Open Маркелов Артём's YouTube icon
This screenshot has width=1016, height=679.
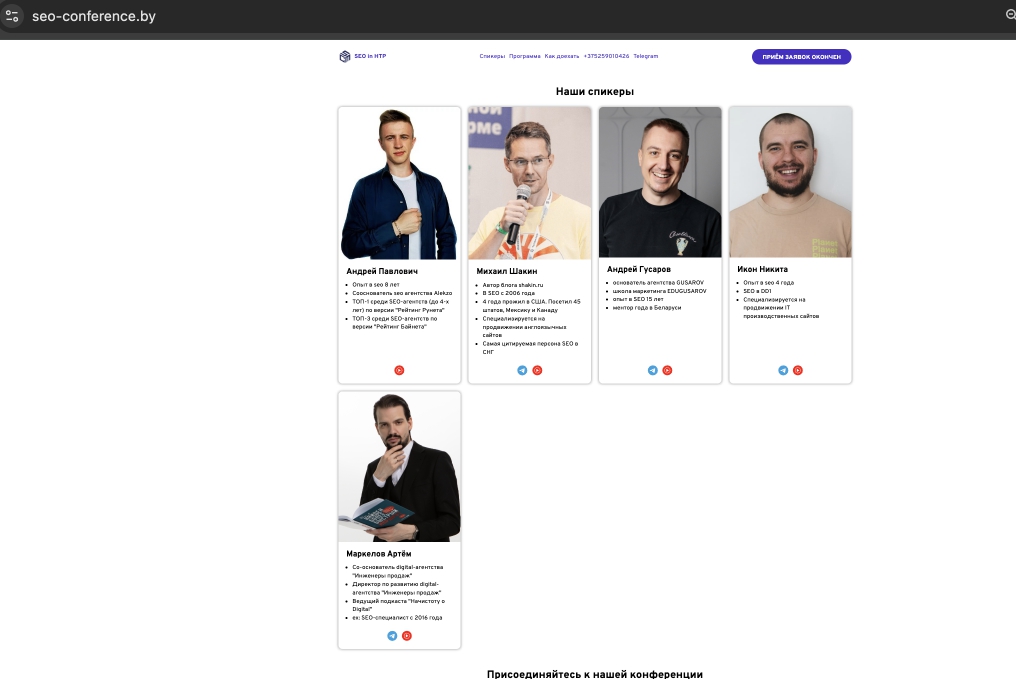[x=407, y=636]
